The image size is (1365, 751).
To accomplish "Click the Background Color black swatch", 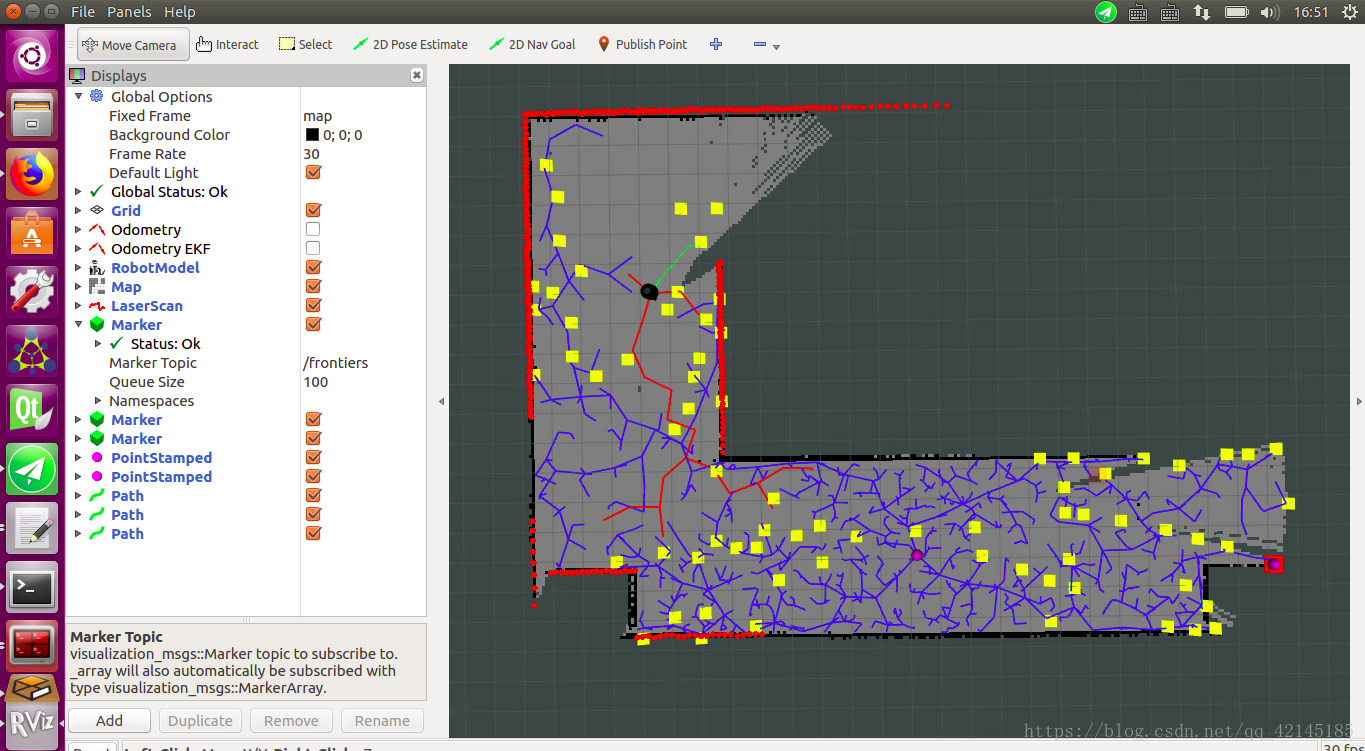I will [x=312, y=135].
